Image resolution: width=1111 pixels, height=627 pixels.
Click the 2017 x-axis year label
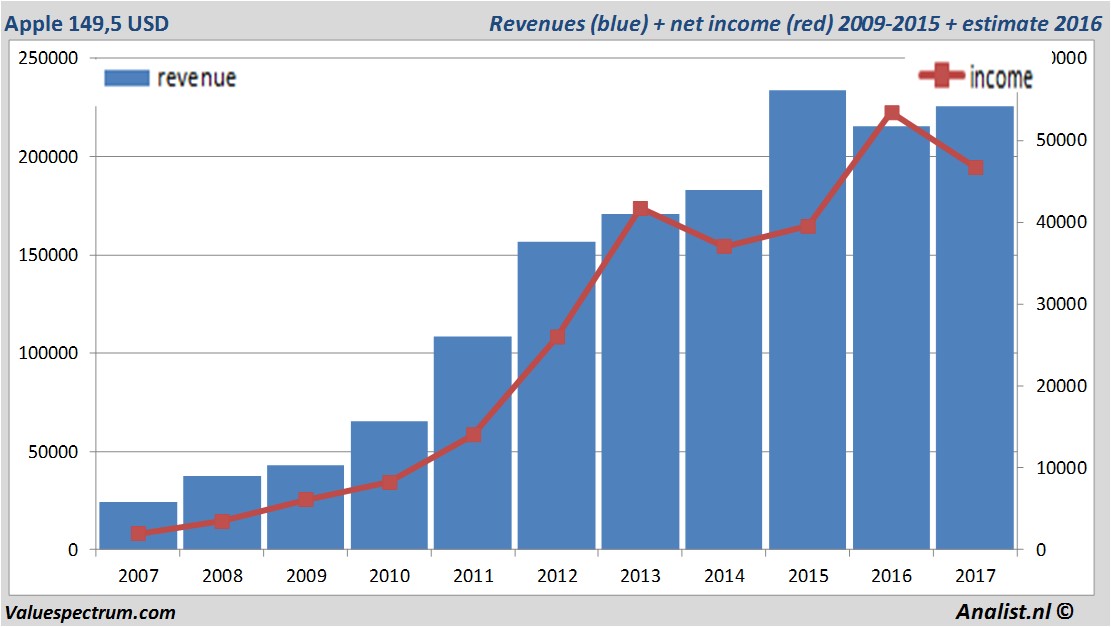click(975, 576)
